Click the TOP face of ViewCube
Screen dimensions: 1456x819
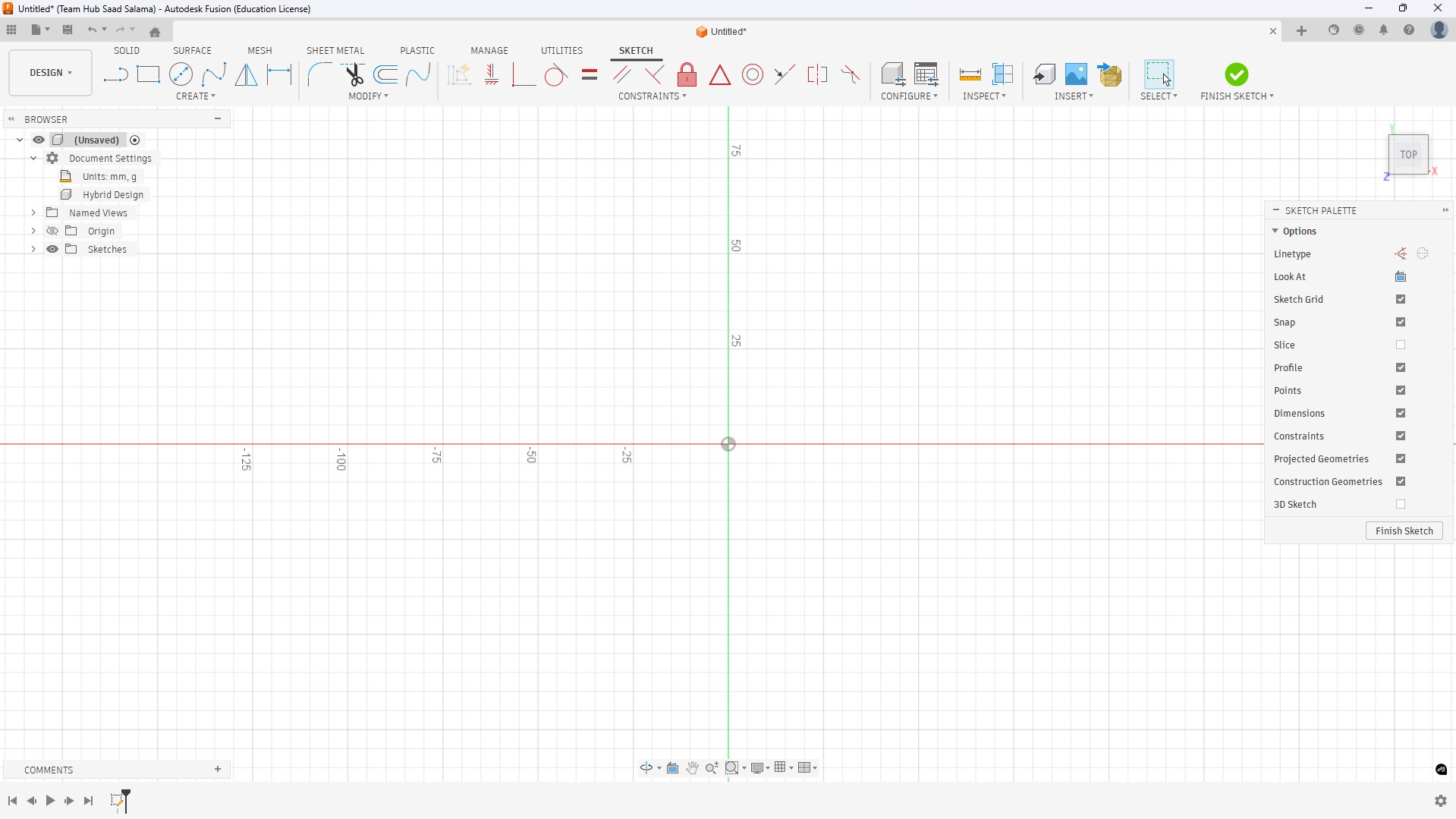tap(1409, 155)
